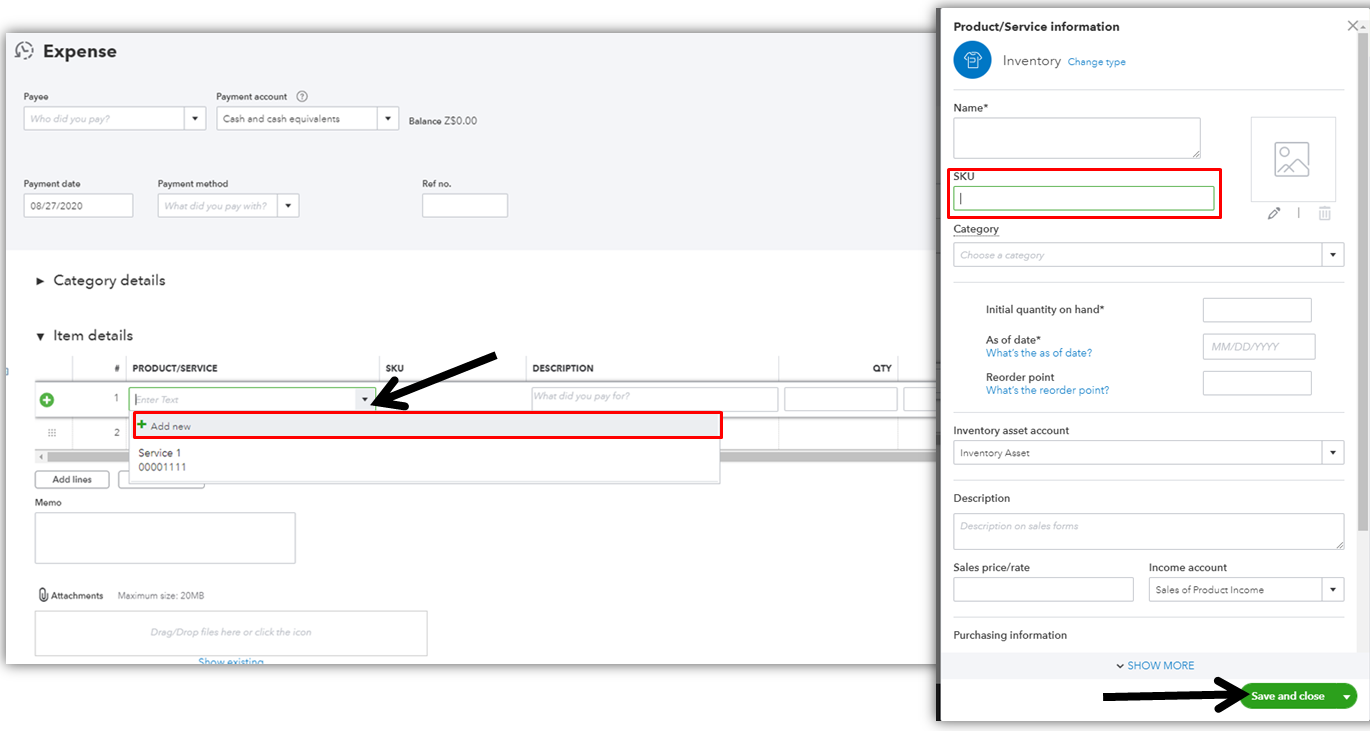Click the Ref no. field
1370x731 pixels.
pos(465,206)
